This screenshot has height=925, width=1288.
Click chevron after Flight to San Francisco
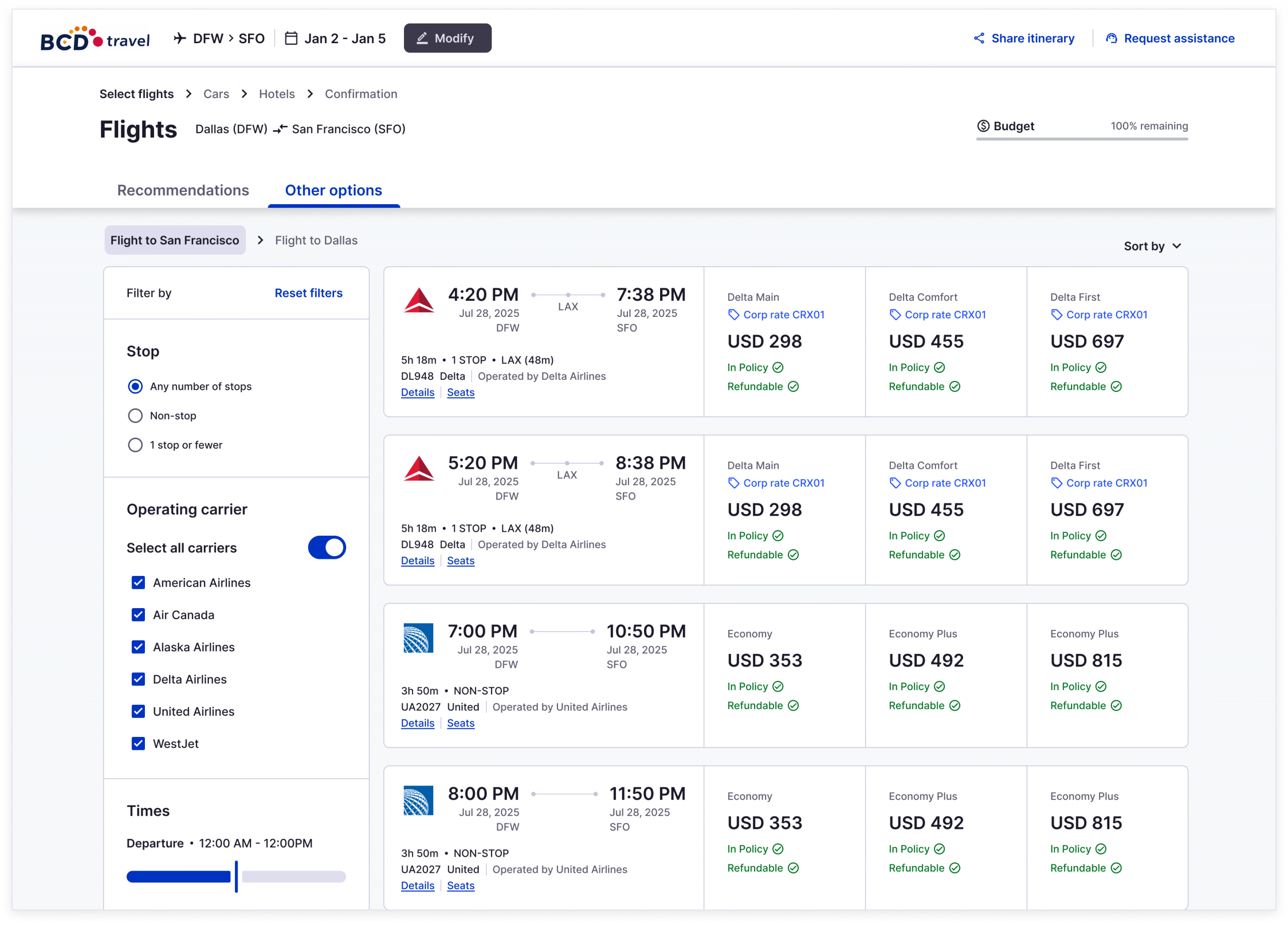pos(260,240)
